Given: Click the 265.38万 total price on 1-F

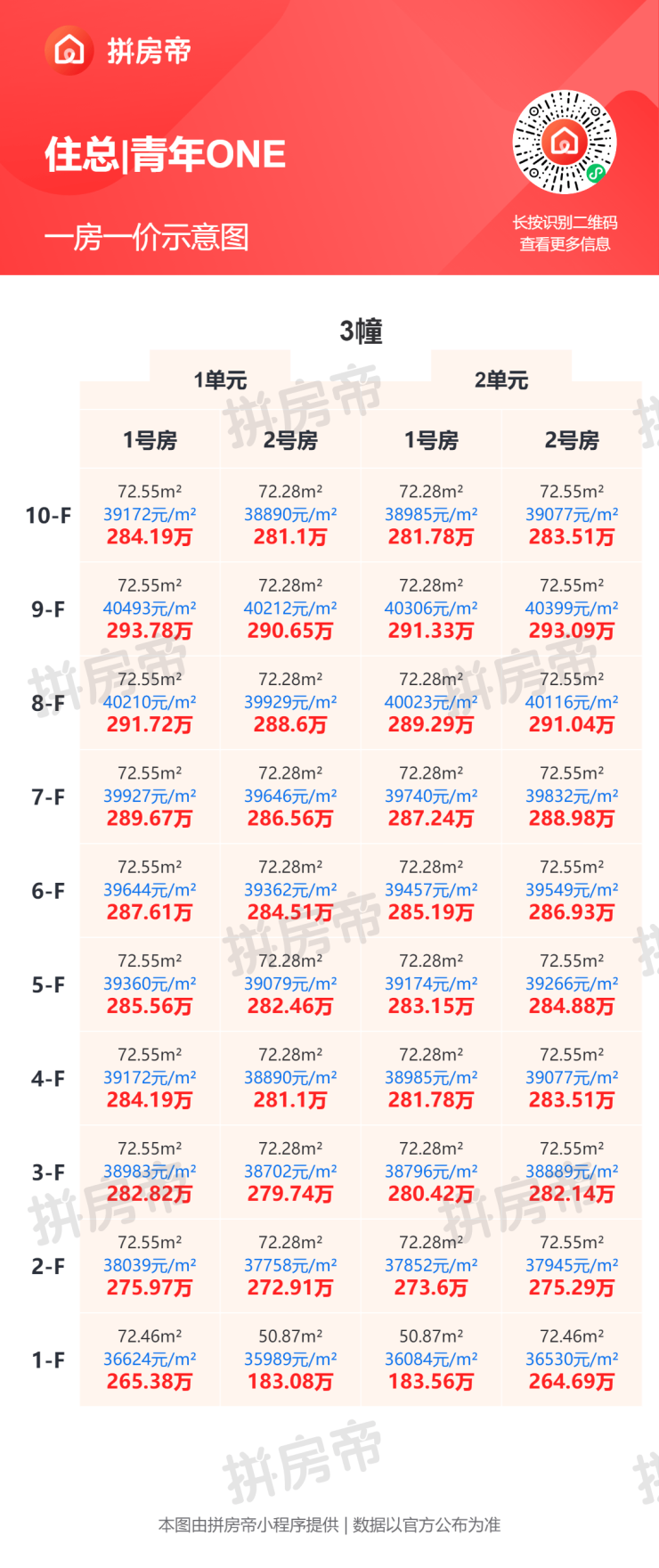Looking at the screenshot, I should [x=150, y=1382].
